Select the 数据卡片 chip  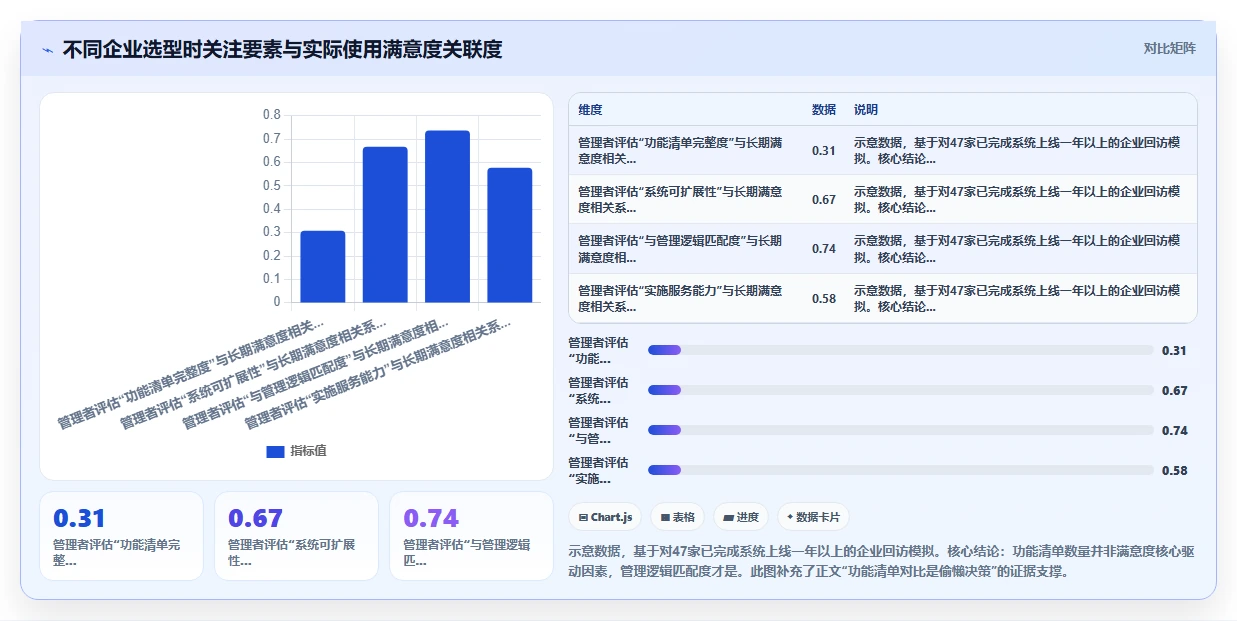pos(813,517)
